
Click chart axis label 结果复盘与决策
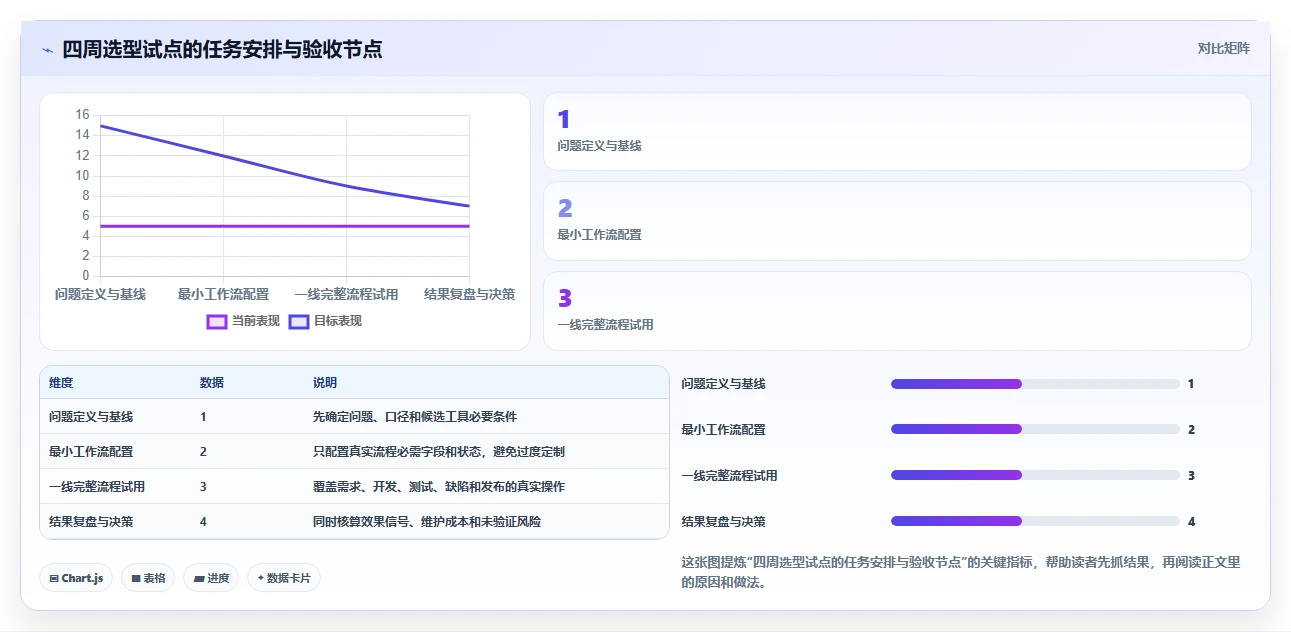(x=470, y=294)
